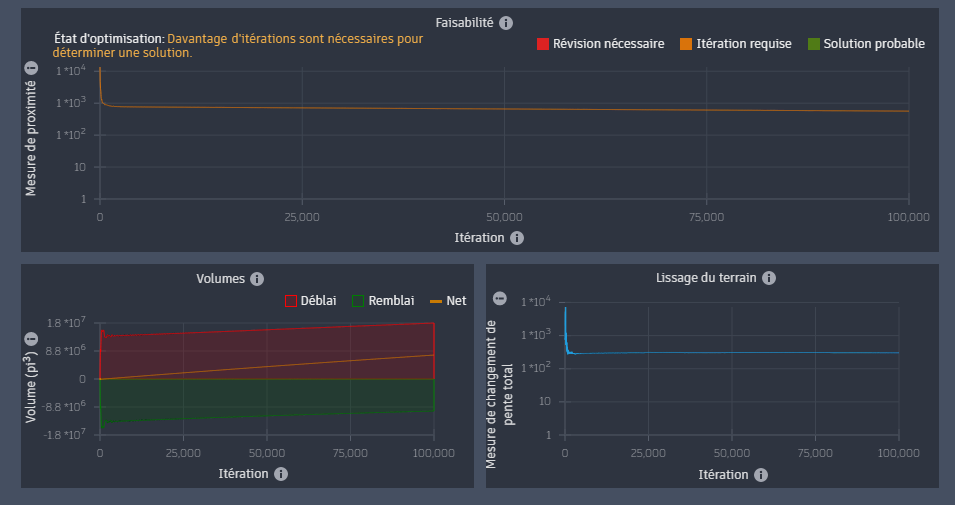Click the orange Itération requise legend swatch

[686, 44]
